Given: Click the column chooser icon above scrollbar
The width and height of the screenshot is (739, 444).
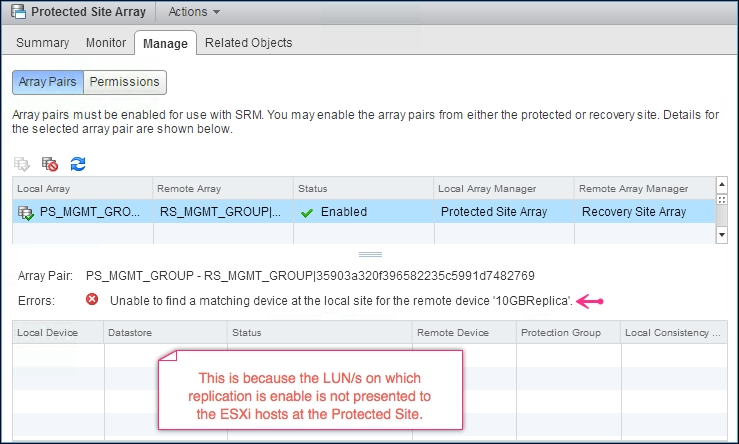Looking at the screenshot, I should tap(722, 200).
